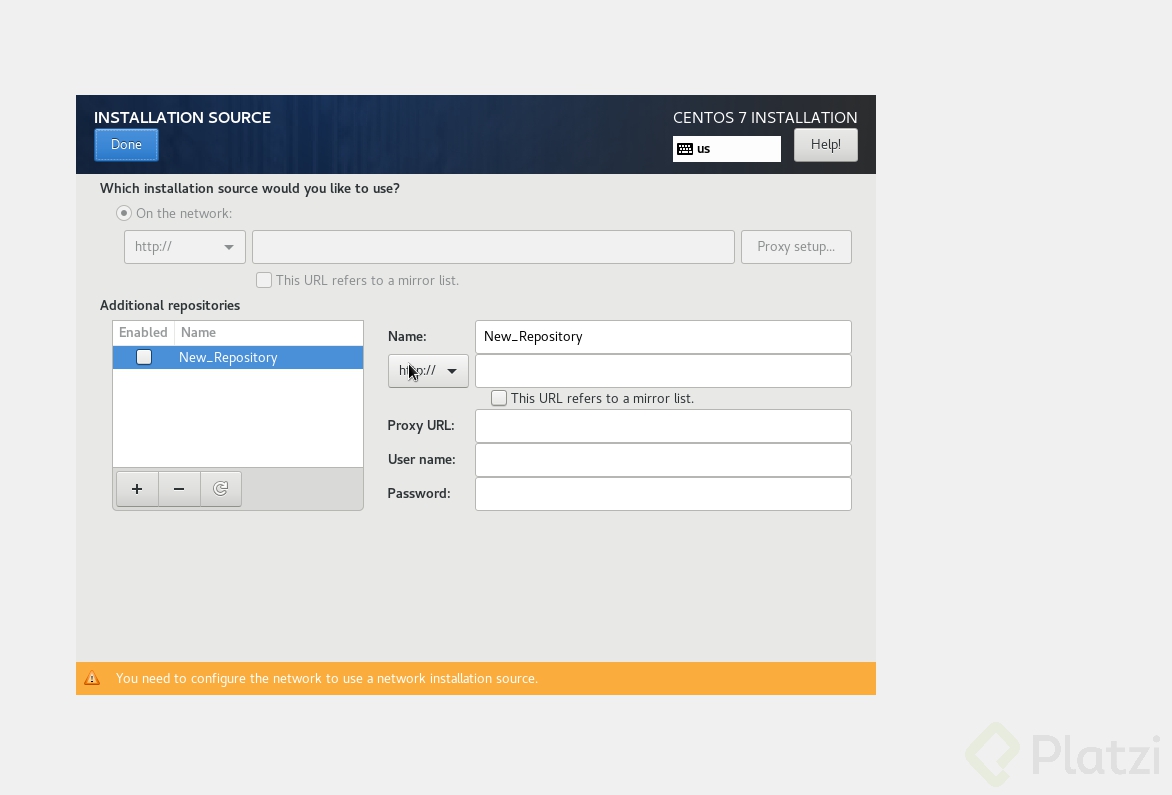
Task: Click the Name column header in repository list
Action: 198,332
